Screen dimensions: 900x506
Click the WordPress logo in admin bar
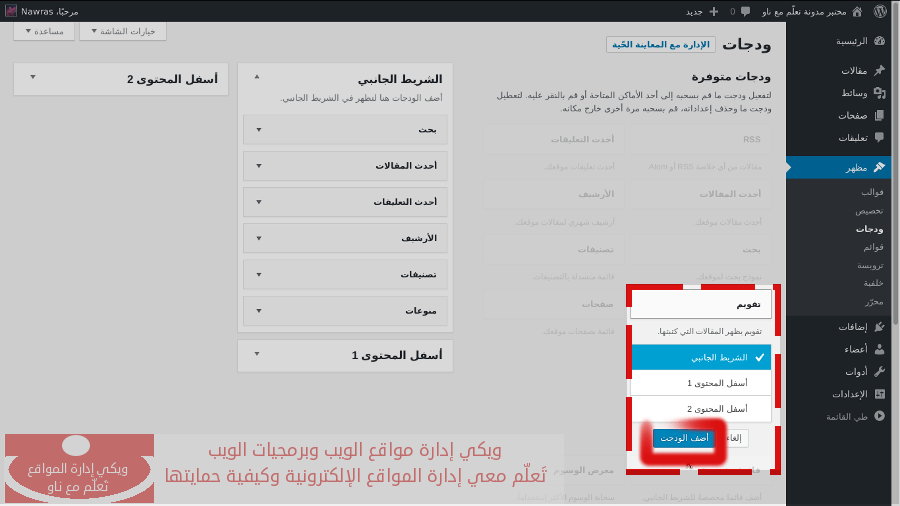pos(880,11)
